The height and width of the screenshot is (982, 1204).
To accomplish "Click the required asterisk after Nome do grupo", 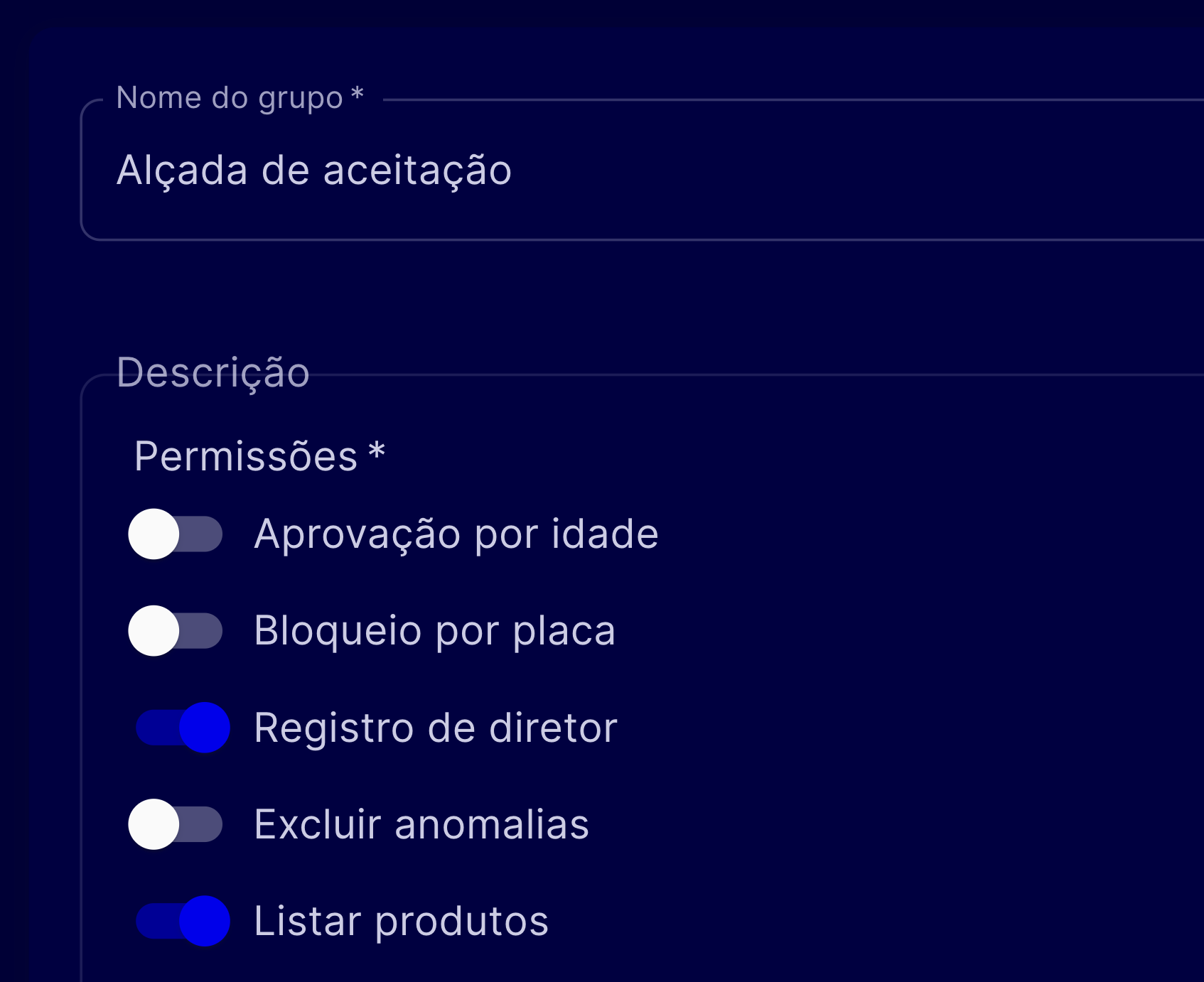I will click(358, 94).
